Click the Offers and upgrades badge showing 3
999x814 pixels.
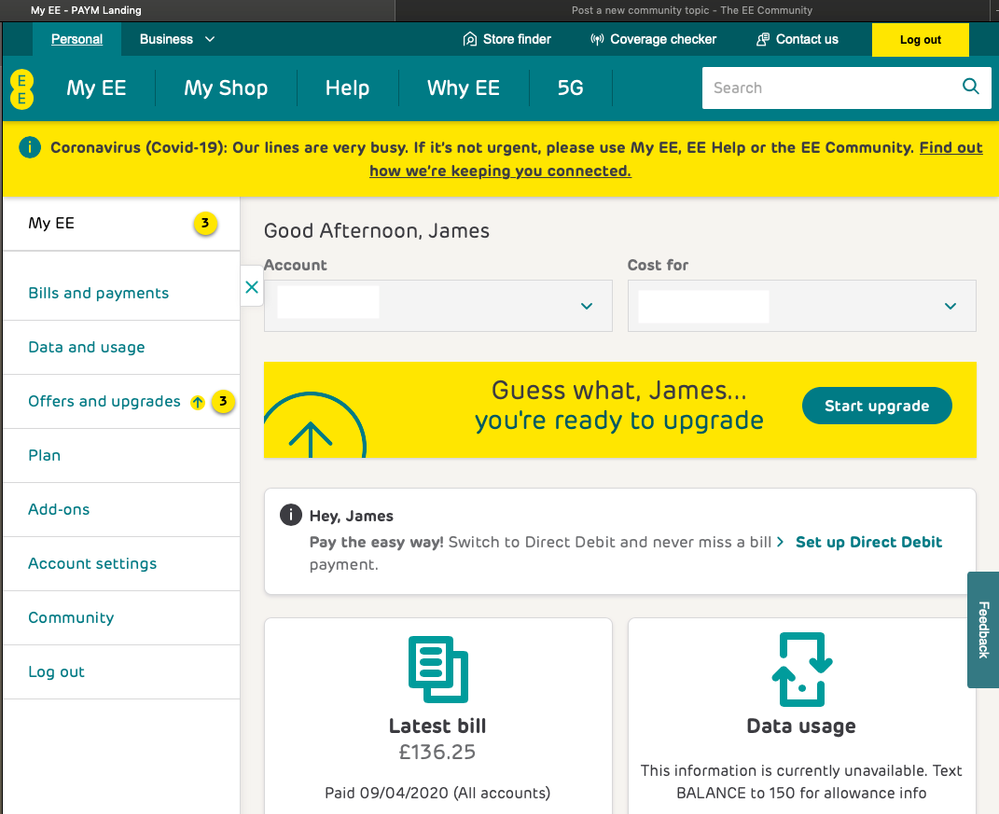[222, 401]
